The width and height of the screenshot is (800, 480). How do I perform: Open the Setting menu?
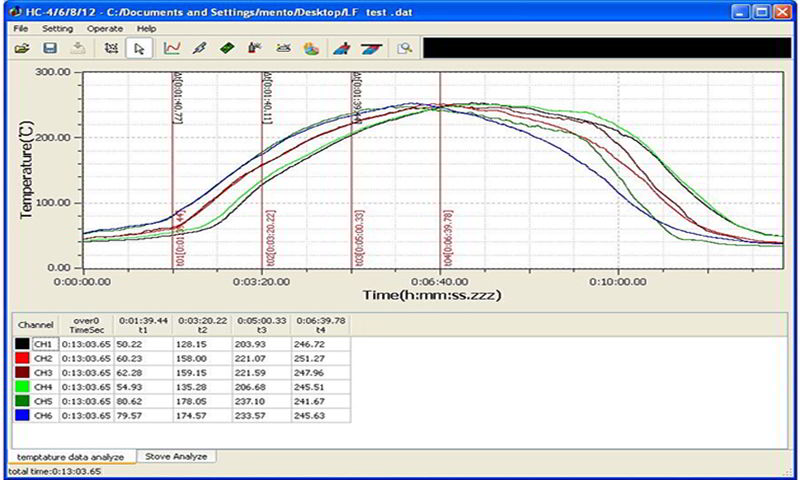(58, 29)
